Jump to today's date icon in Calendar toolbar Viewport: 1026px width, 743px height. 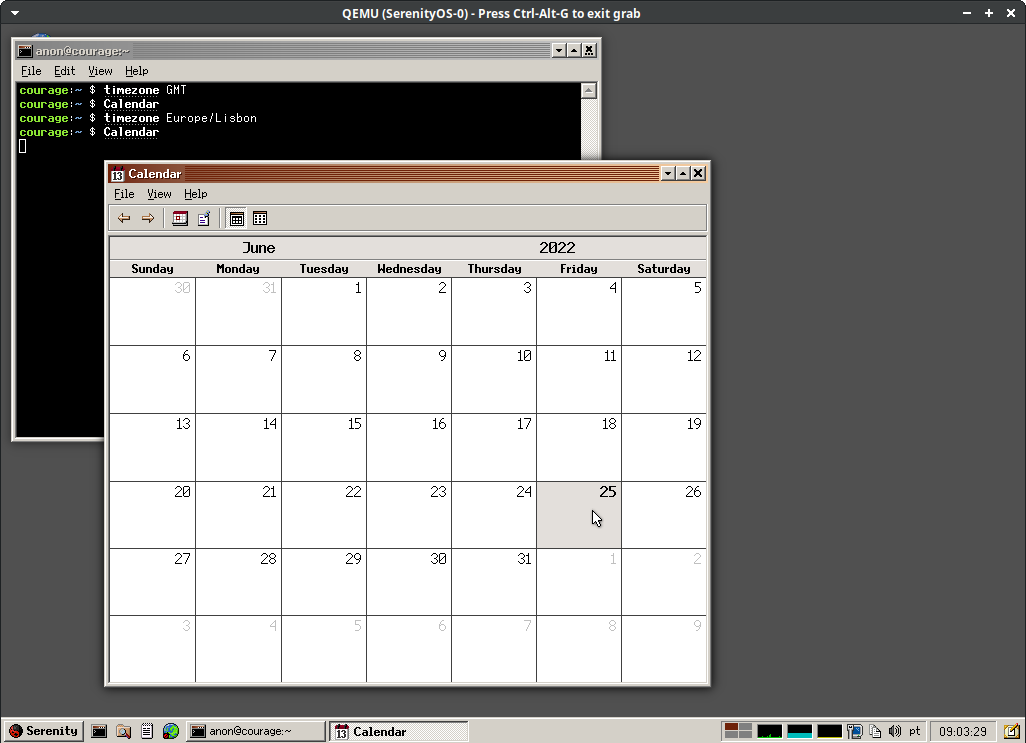pyautogui.click(x=180, y=218)
